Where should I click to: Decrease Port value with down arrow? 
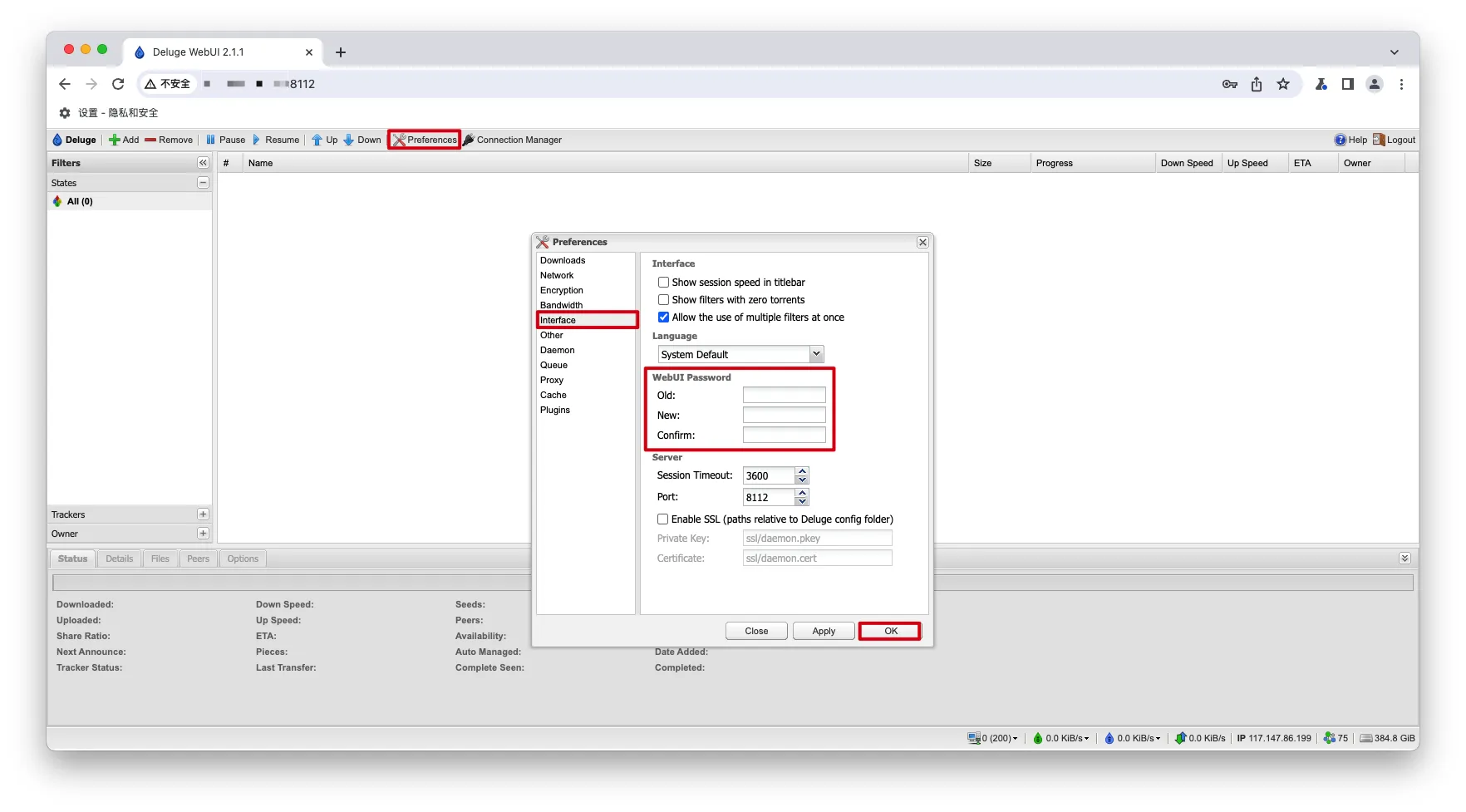tap(802, 501)
